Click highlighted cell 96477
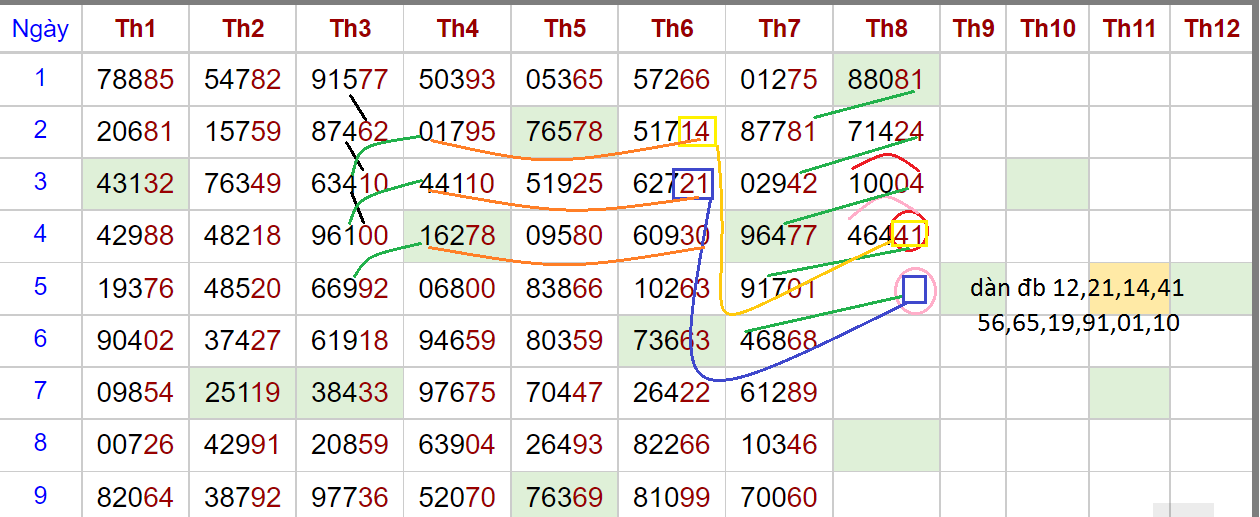The height and width of the screenshot is (517, 1260). (x=779, y=236)
